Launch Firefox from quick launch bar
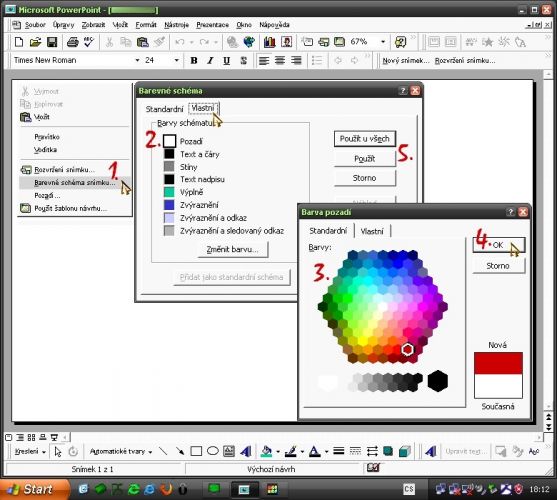The height and width of the screenshot is (500, 557). (x=166, y=490)
